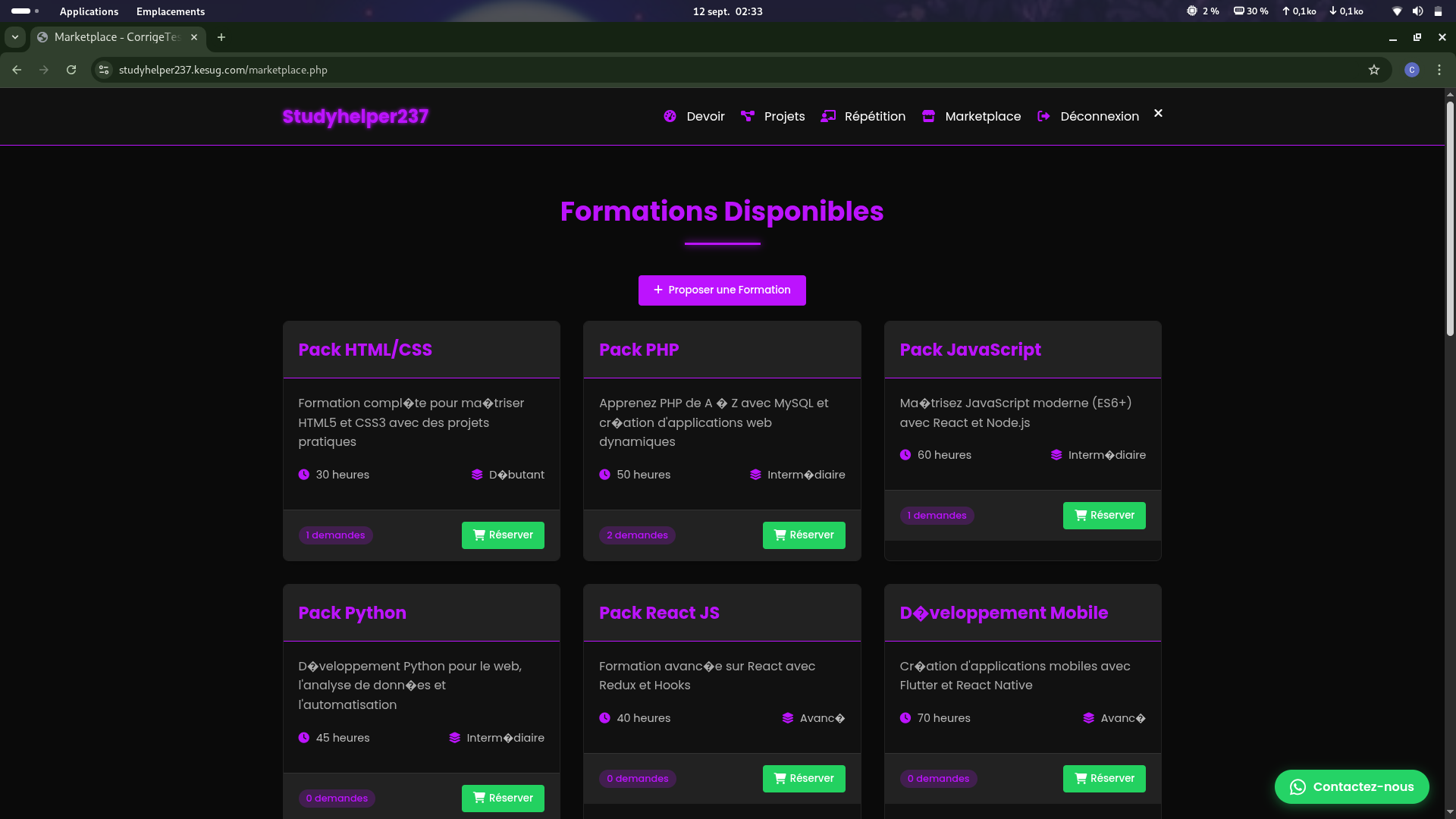
Task: Click the Devoir icon in the navbar
Action: [x=670, y=116]
